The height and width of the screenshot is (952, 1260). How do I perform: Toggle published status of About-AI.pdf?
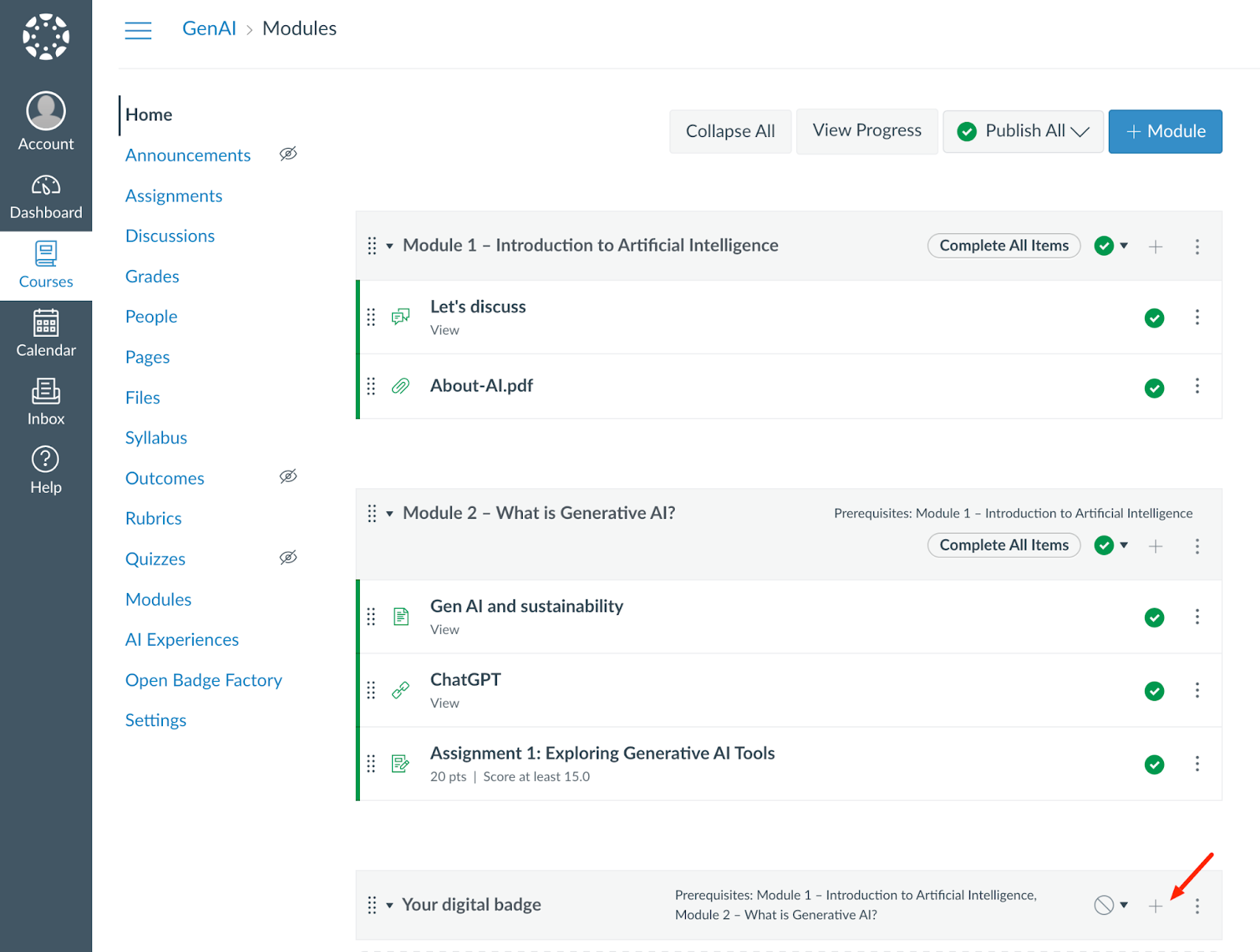coord(1154,387)
